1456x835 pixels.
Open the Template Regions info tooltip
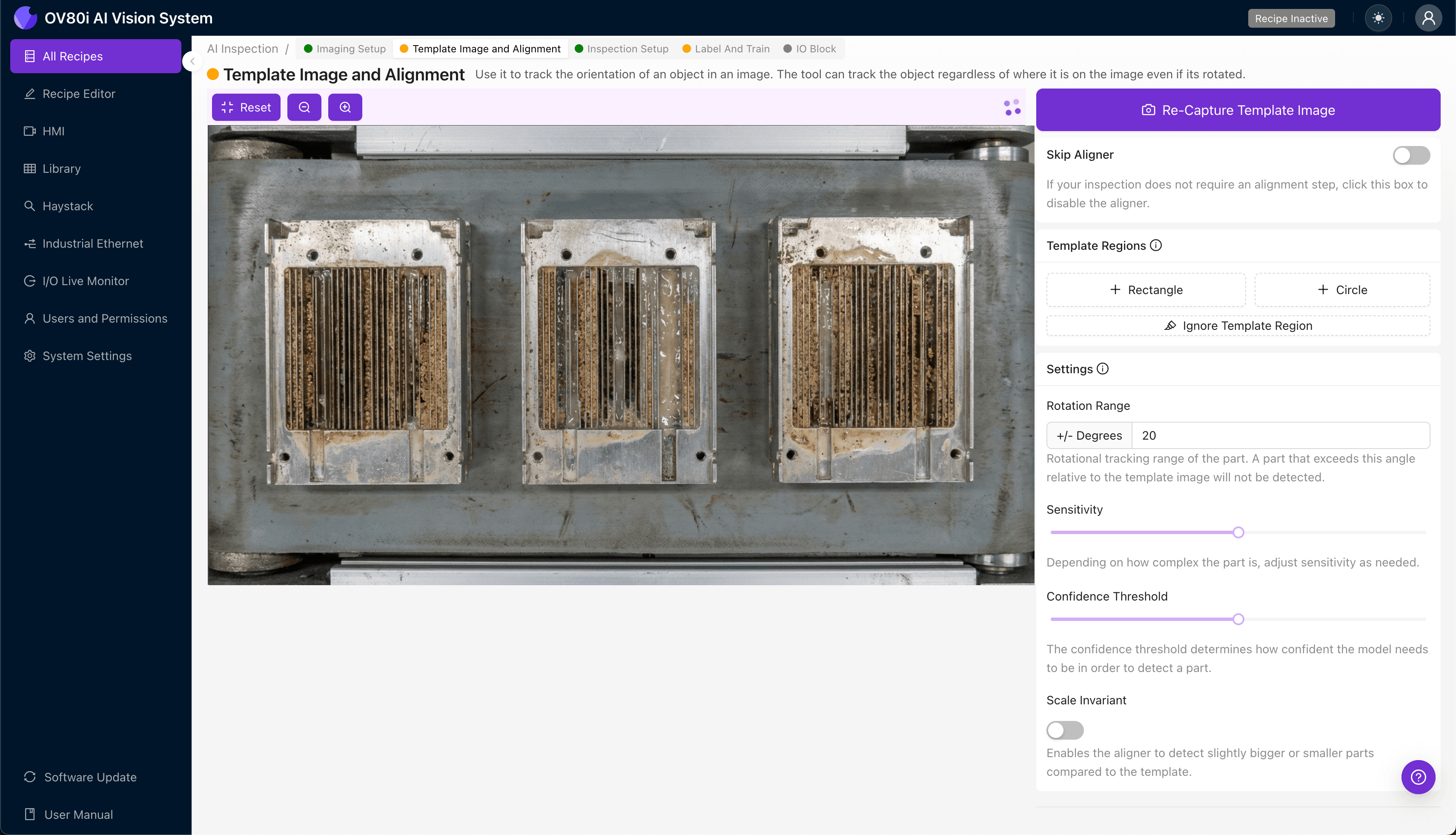coord(1155,245)
